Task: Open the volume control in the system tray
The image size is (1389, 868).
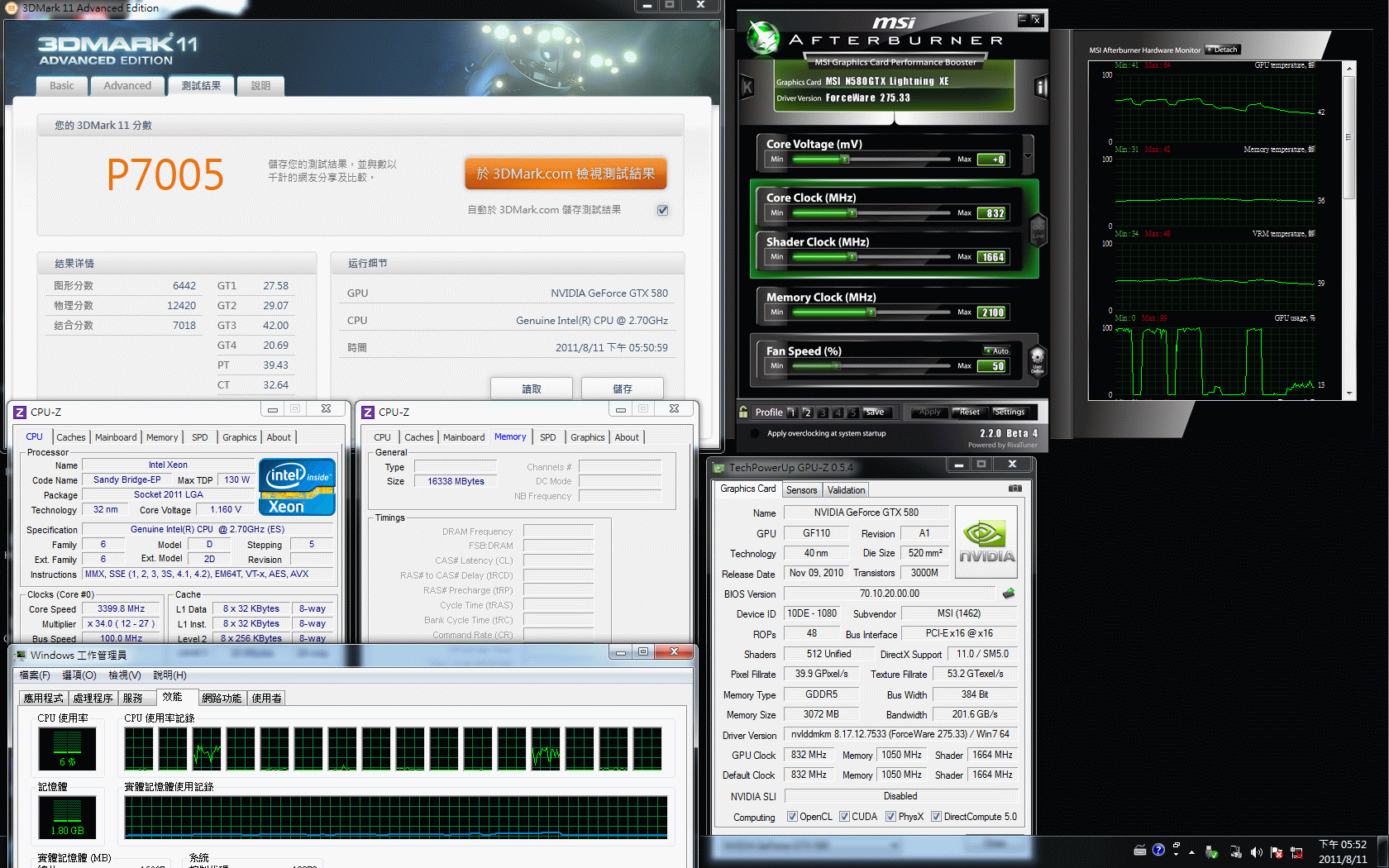Action: (x=1257, y=851)
